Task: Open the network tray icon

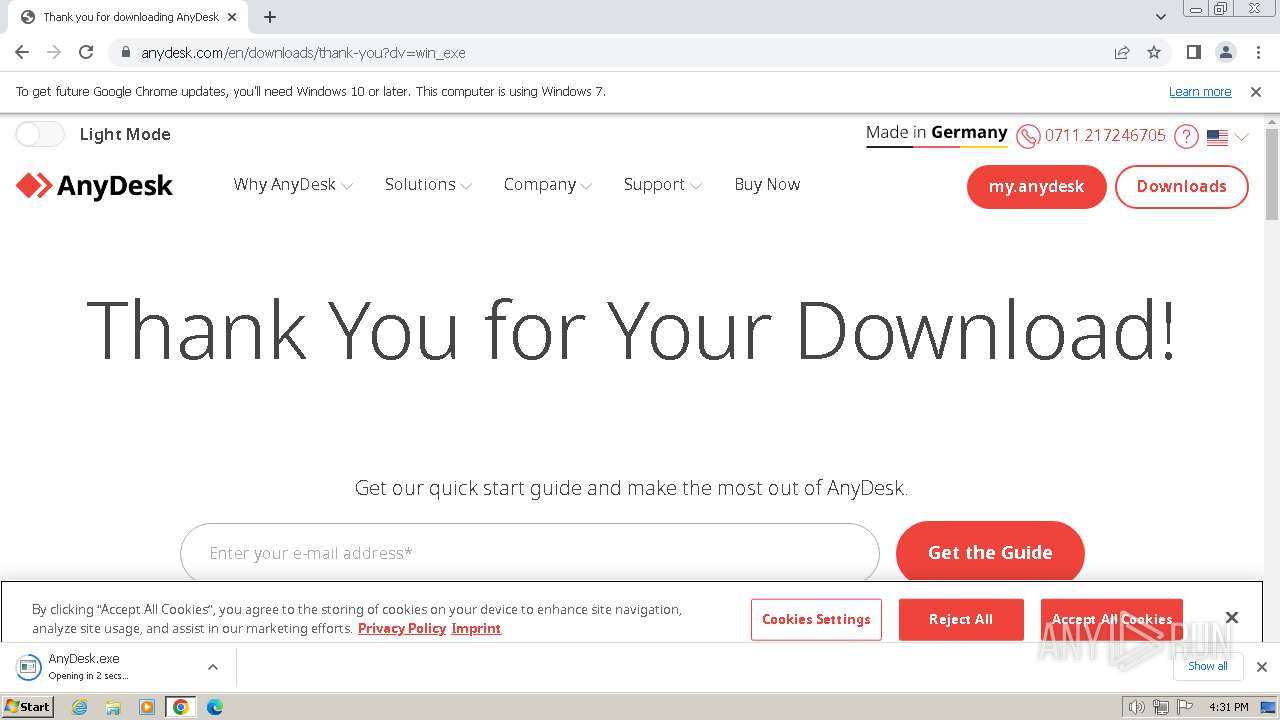Action: coord(1161,707)
